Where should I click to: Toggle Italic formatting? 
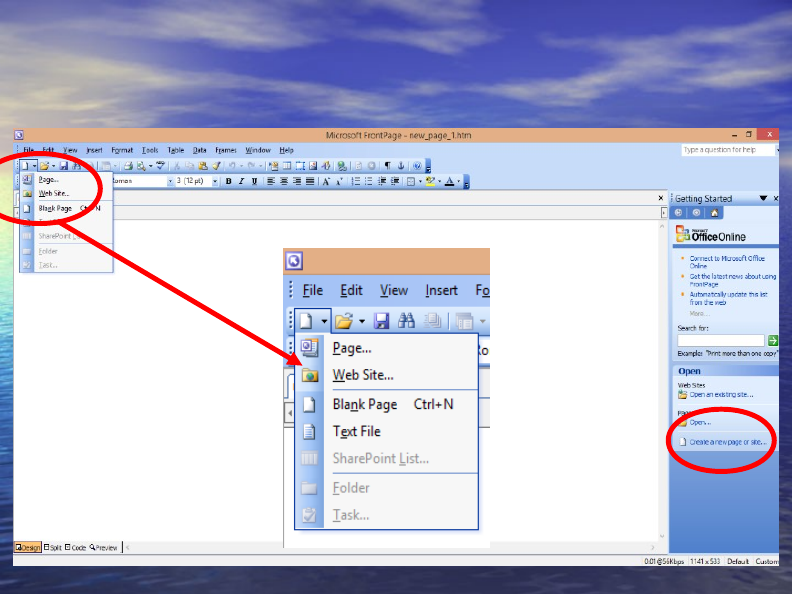[241, 181]
